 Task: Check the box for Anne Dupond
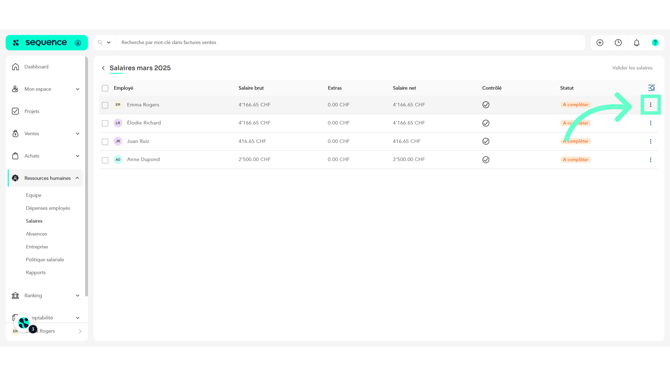coord(105,160)
